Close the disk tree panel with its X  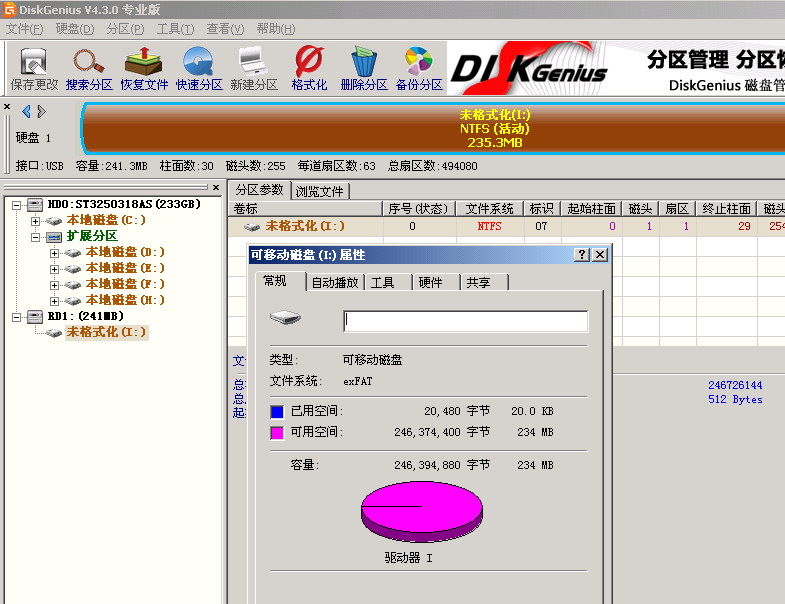216,187
